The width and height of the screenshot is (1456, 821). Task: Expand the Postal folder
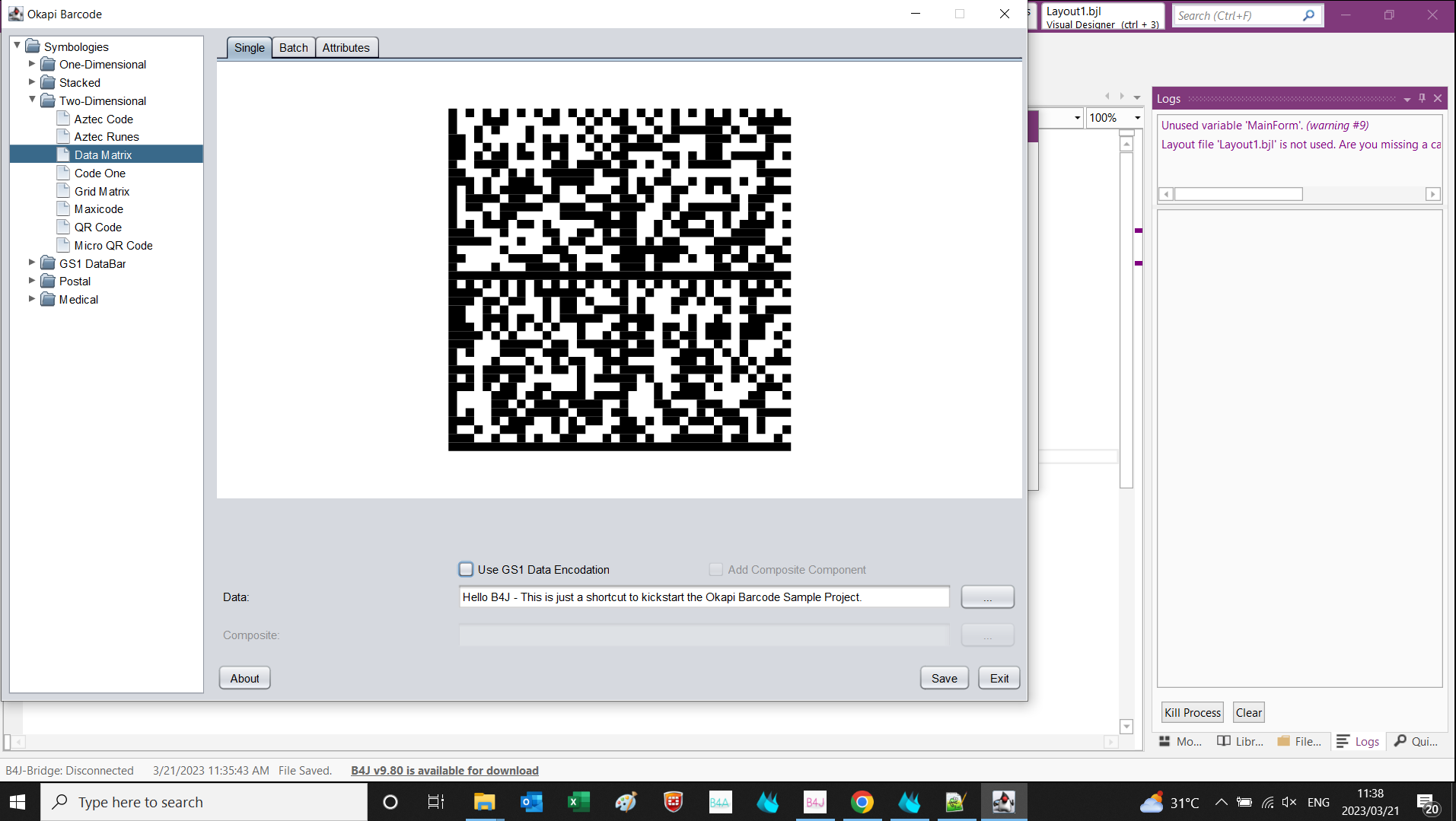[32, 281]
